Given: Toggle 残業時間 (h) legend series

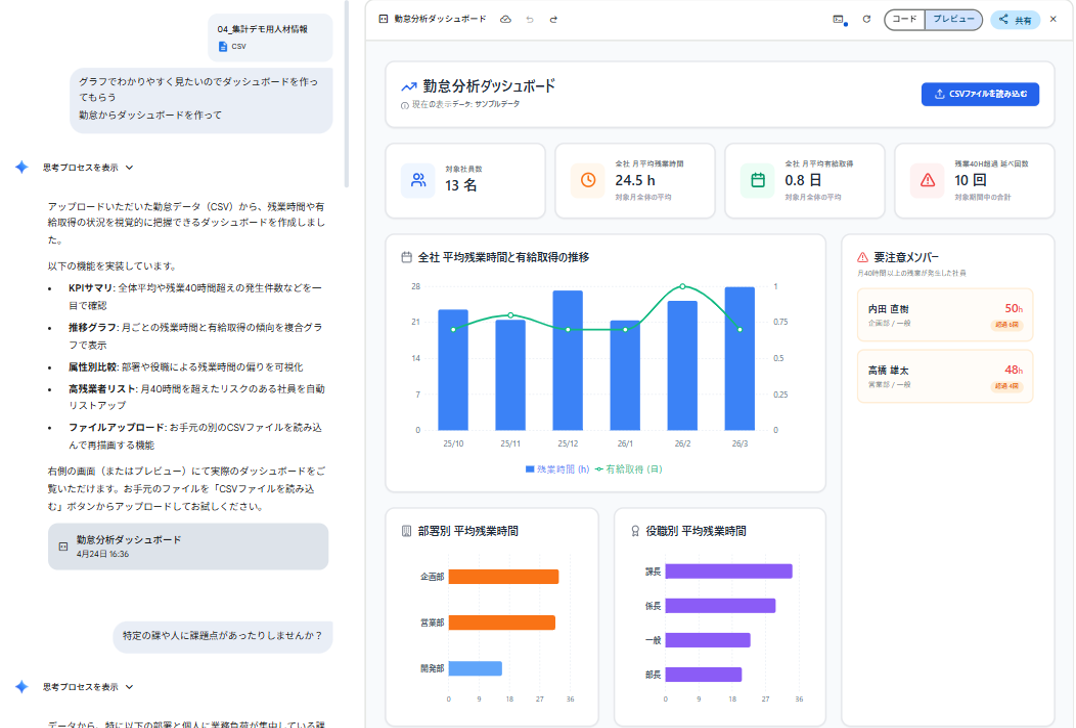Looking at the screenshot, I should [x=557, y=469].
